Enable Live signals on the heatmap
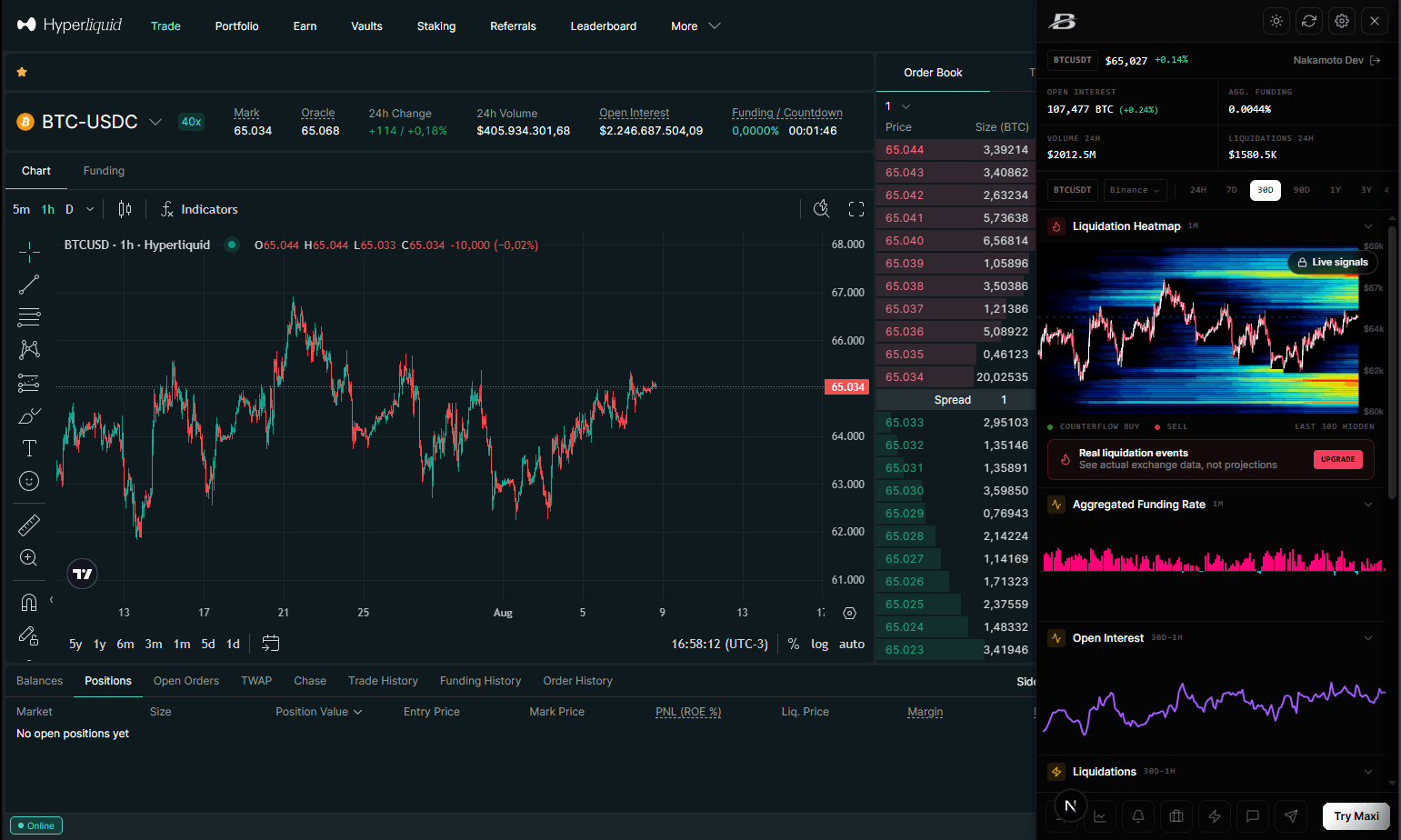 (1333, 262)
